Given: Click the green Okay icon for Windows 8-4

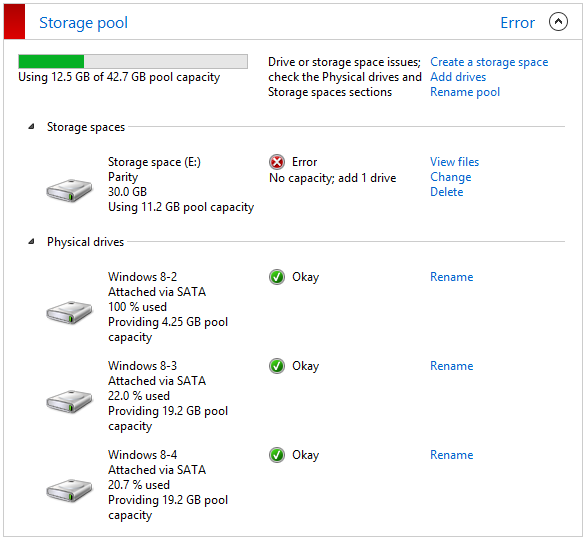Looking at the screenshot, I should pyautogui.click(x=277, y=455).
